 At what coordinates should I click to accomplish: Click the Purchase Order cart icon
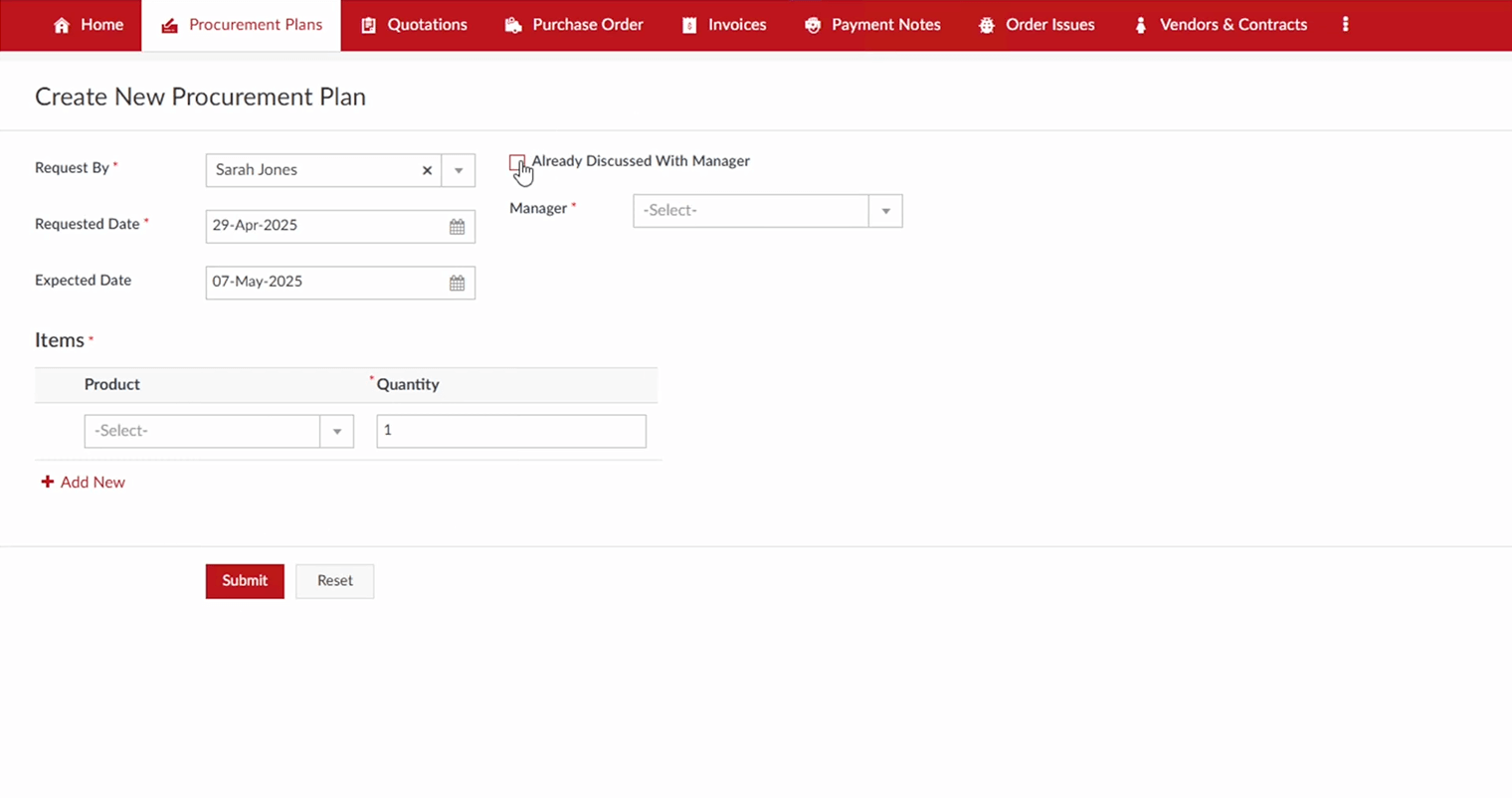(515, 24)
